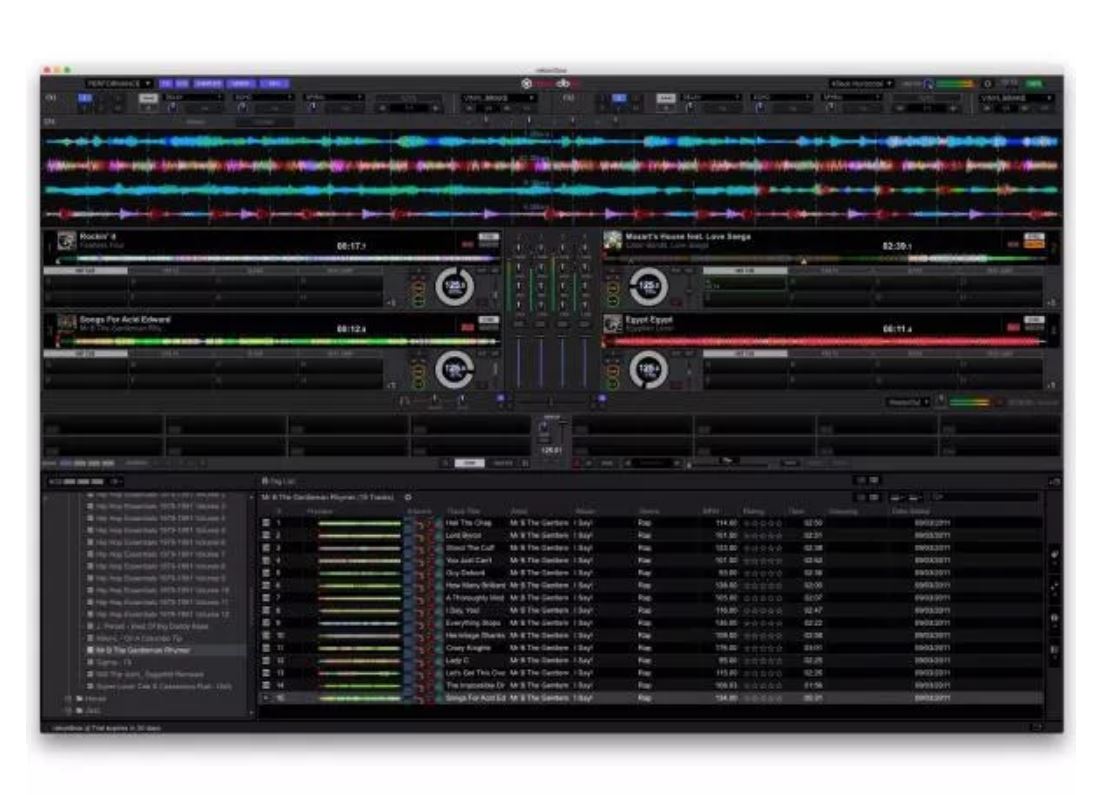Click the BPM ring on the Egypt Egypt deck

pyautogui.click(x=648, y=370)
